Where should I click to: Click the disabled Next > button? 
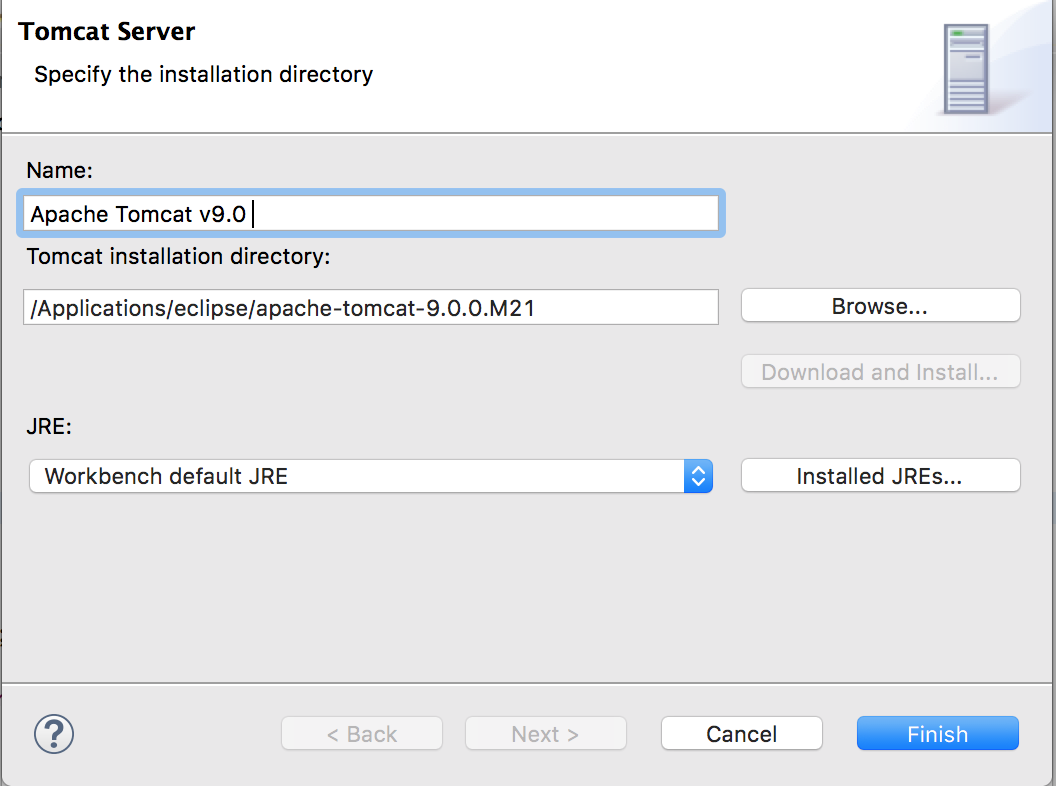pos(546,733)
